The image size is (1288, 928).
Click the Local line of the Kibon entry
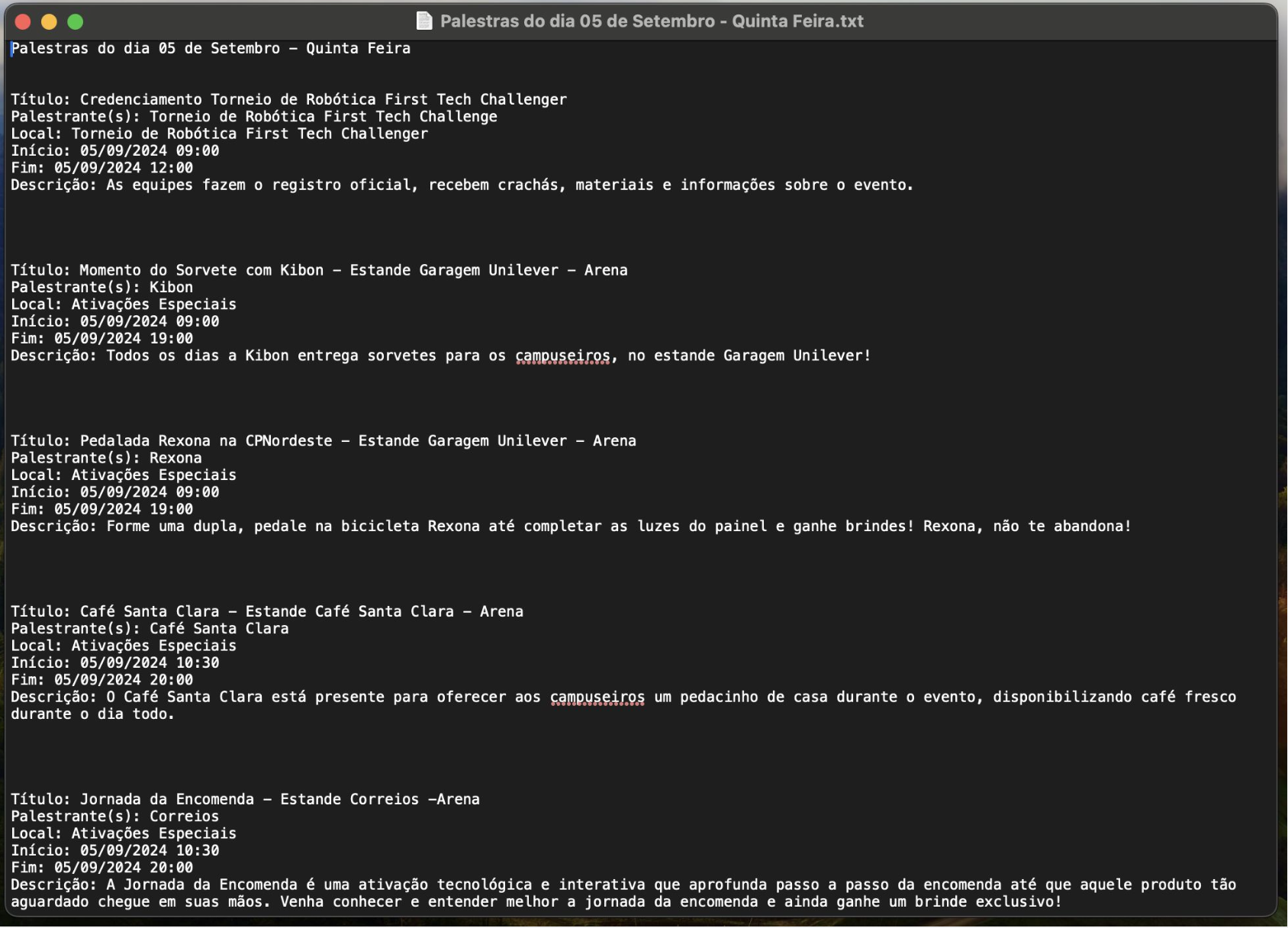pyautogui.click(x=124, y=304)
